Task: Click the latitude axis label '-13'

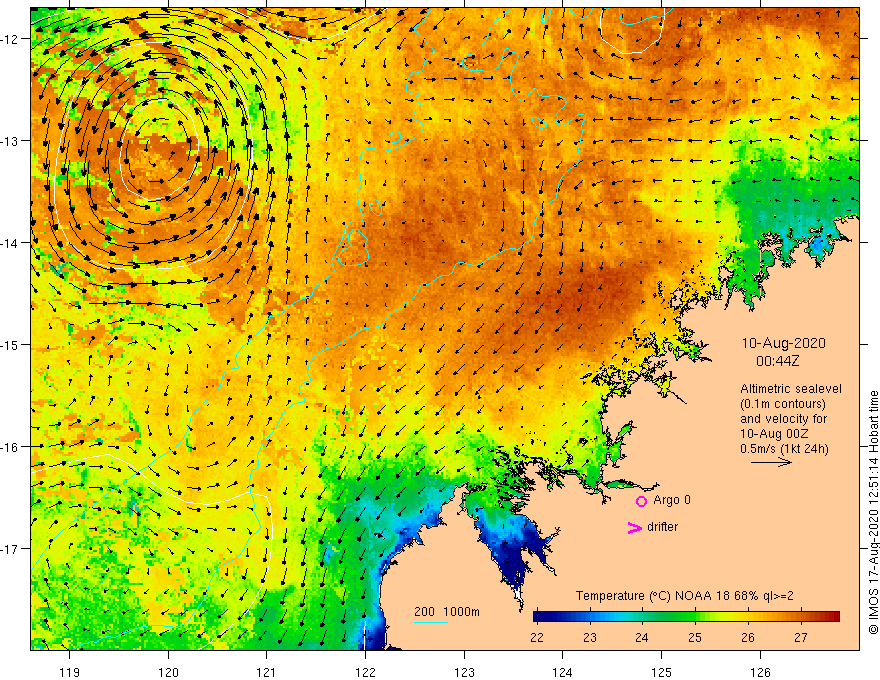Action: [x=10, y=141]
